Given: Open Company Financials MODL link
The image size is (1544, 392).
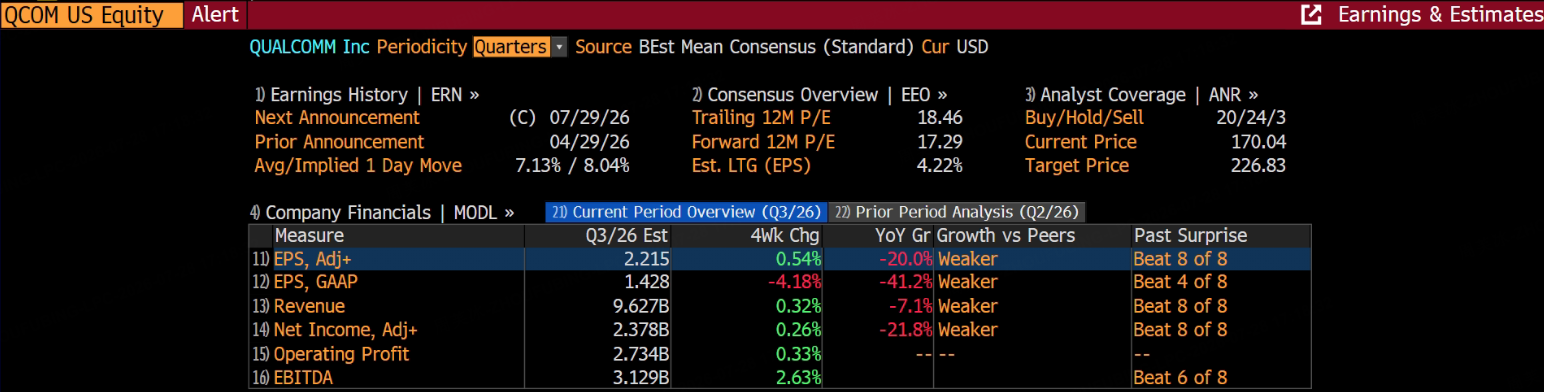Looking at the screenshot, I should pyautogui.click(x=382, y=212).
